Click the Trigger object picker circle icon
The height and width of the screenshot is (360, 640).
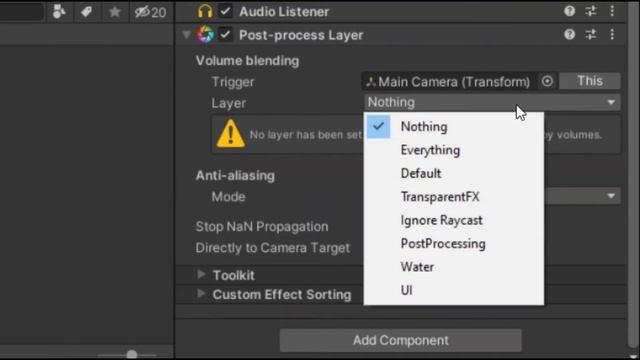pos(547,81)
